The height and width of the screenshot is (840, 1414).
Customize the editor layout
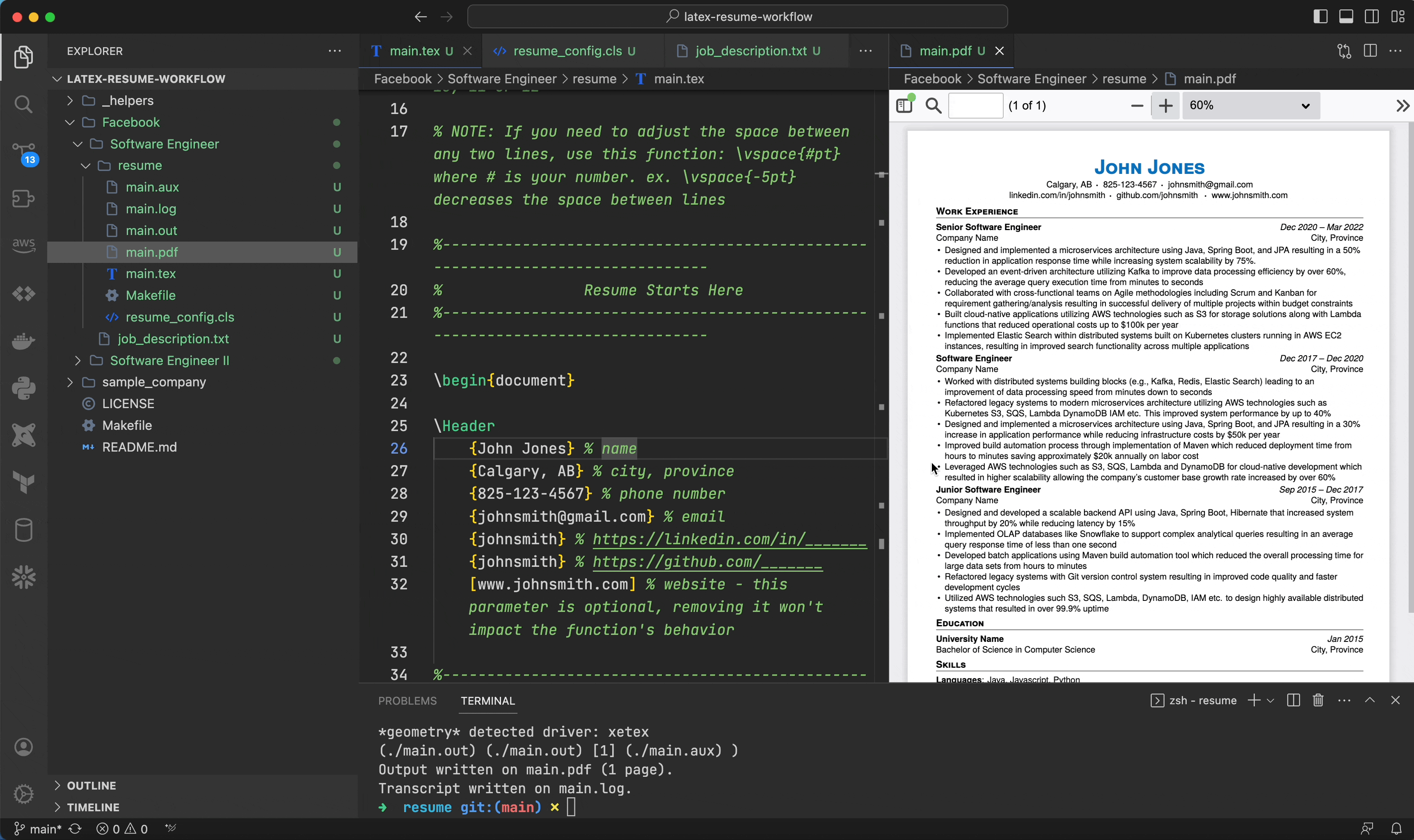pyautogui.click(x=1398, y=17)
